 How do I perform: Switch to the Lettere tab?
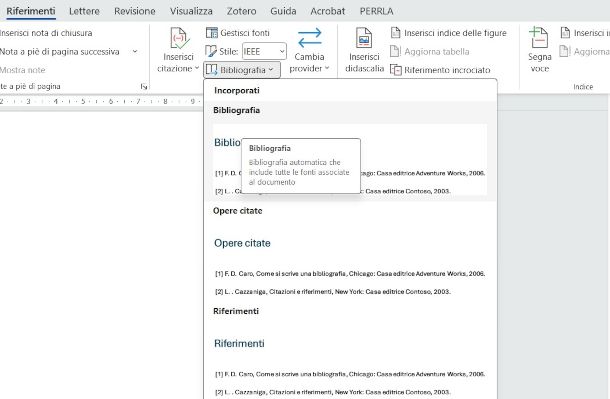point(84,11)
